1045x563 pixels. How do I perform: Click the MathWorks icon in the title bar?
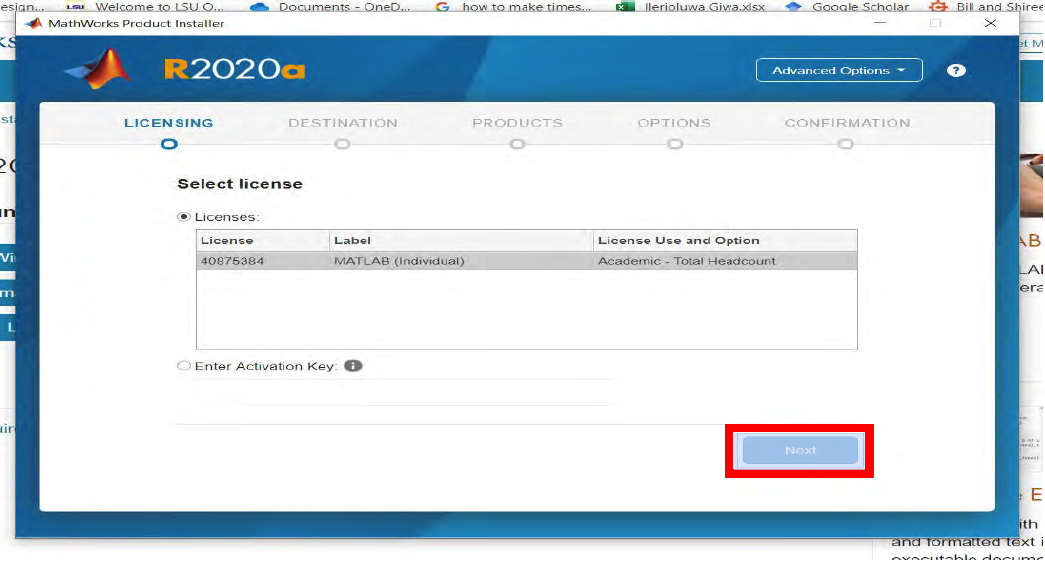point(33,23)
